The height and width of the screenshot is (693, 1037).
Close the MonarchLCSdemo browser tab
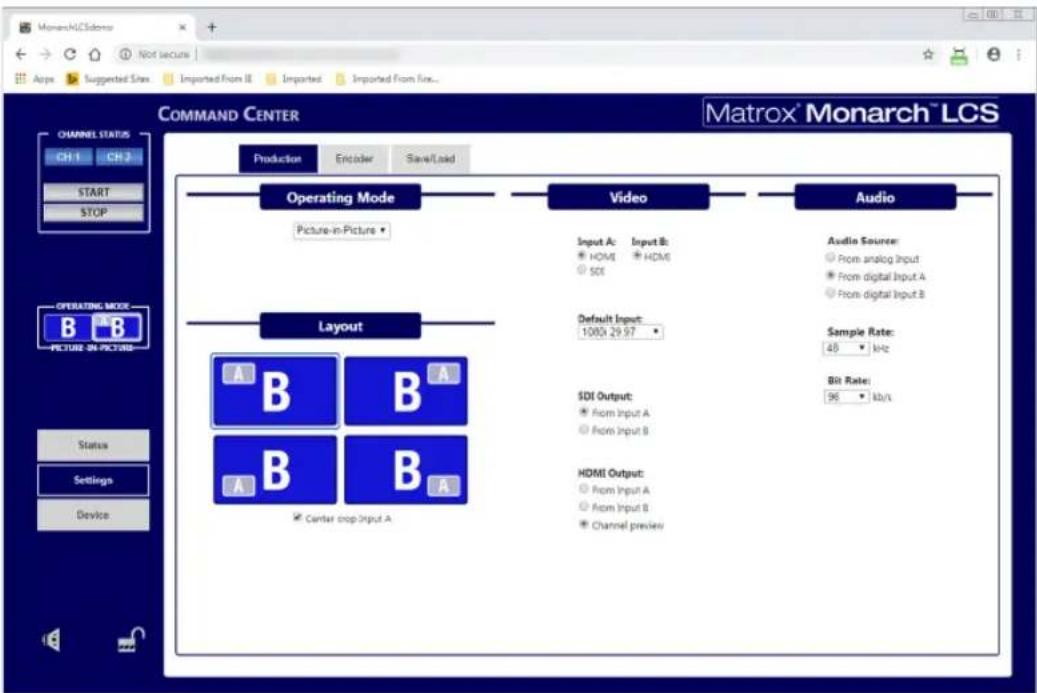click(x=183, y=27)
